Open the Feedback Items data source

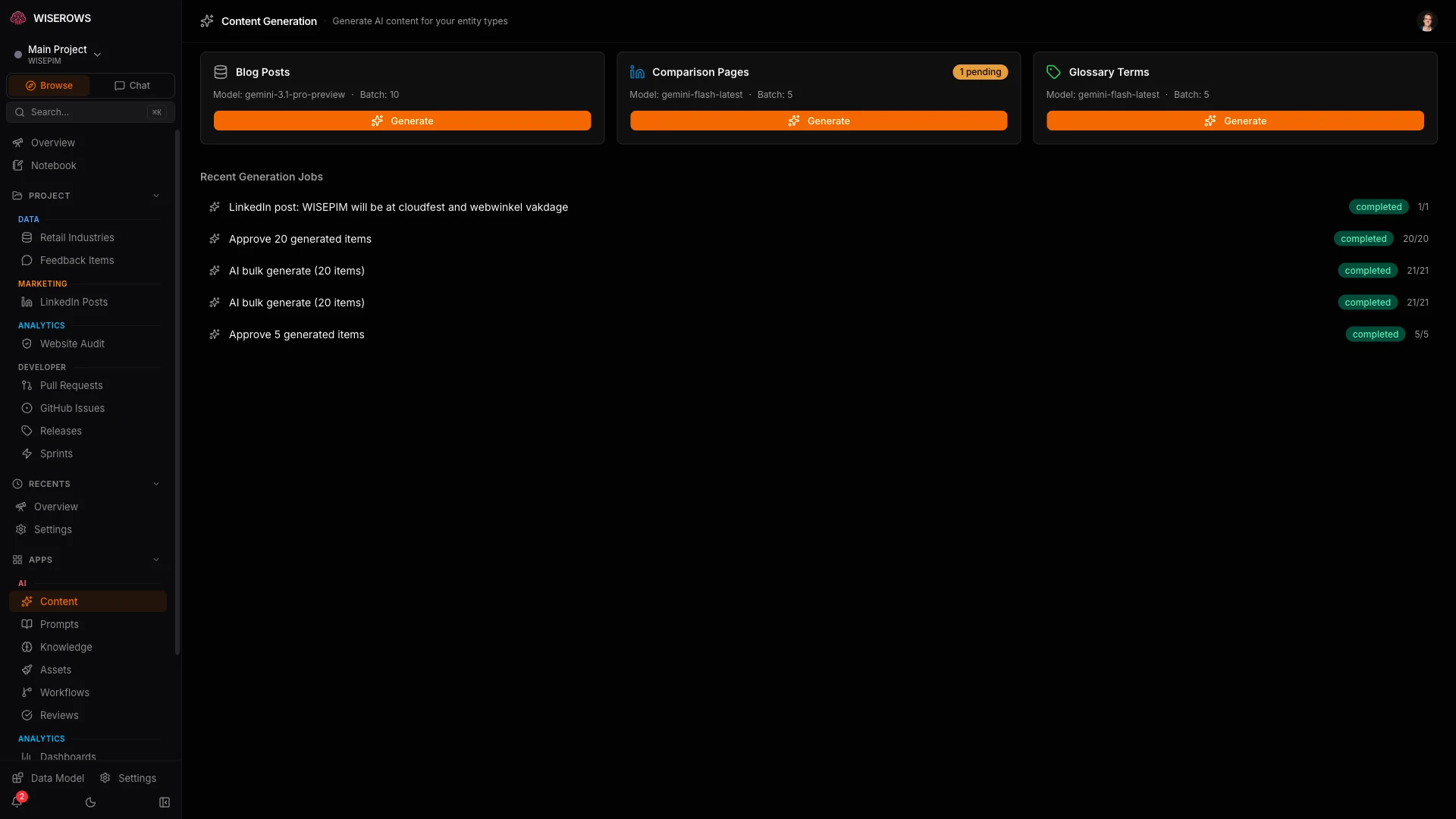click(x=76, y=259)
